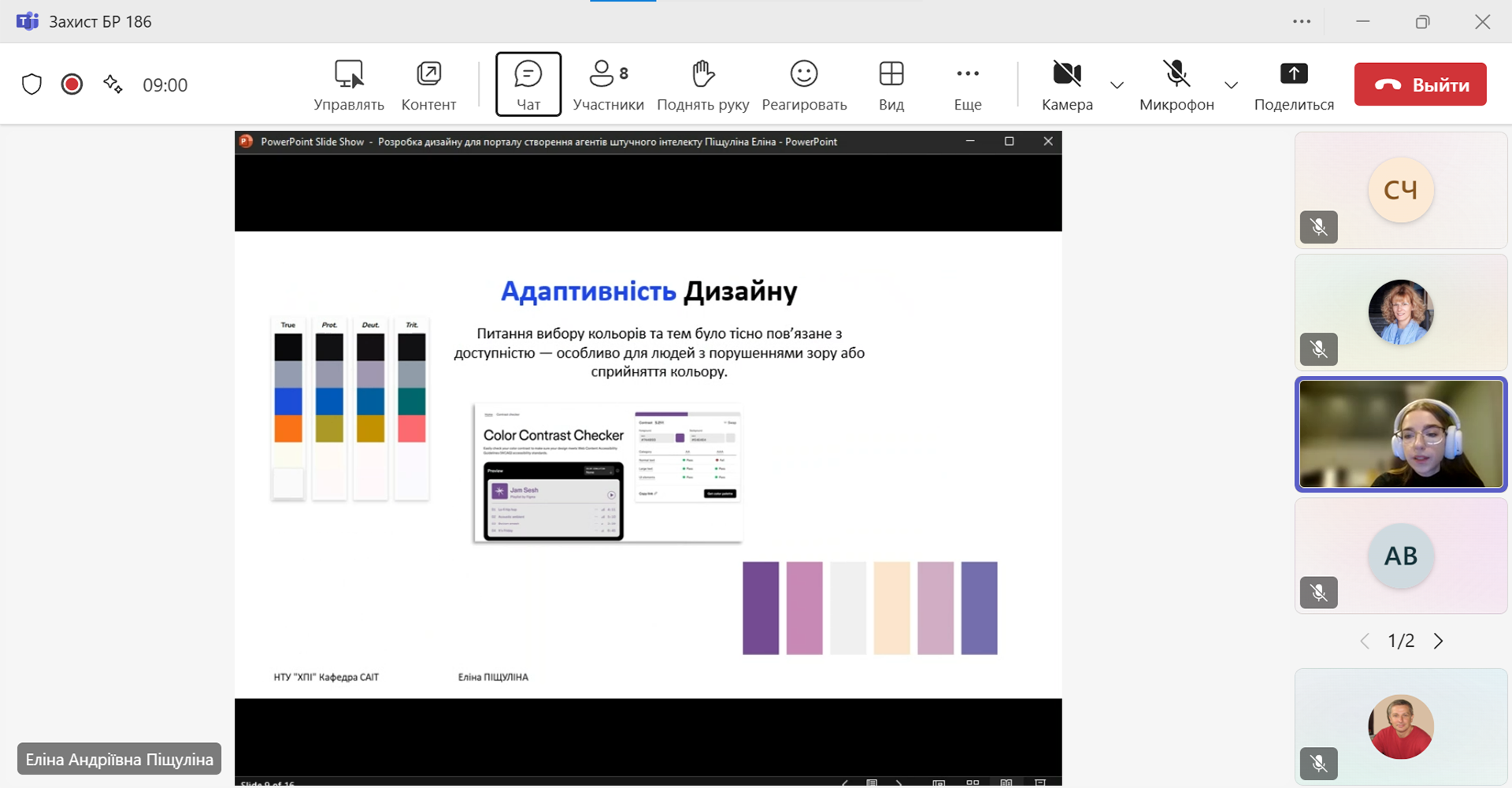This screenshot has width=1512, height=788.
Task: Show the Участники list
Action: [x=607, y=84]
